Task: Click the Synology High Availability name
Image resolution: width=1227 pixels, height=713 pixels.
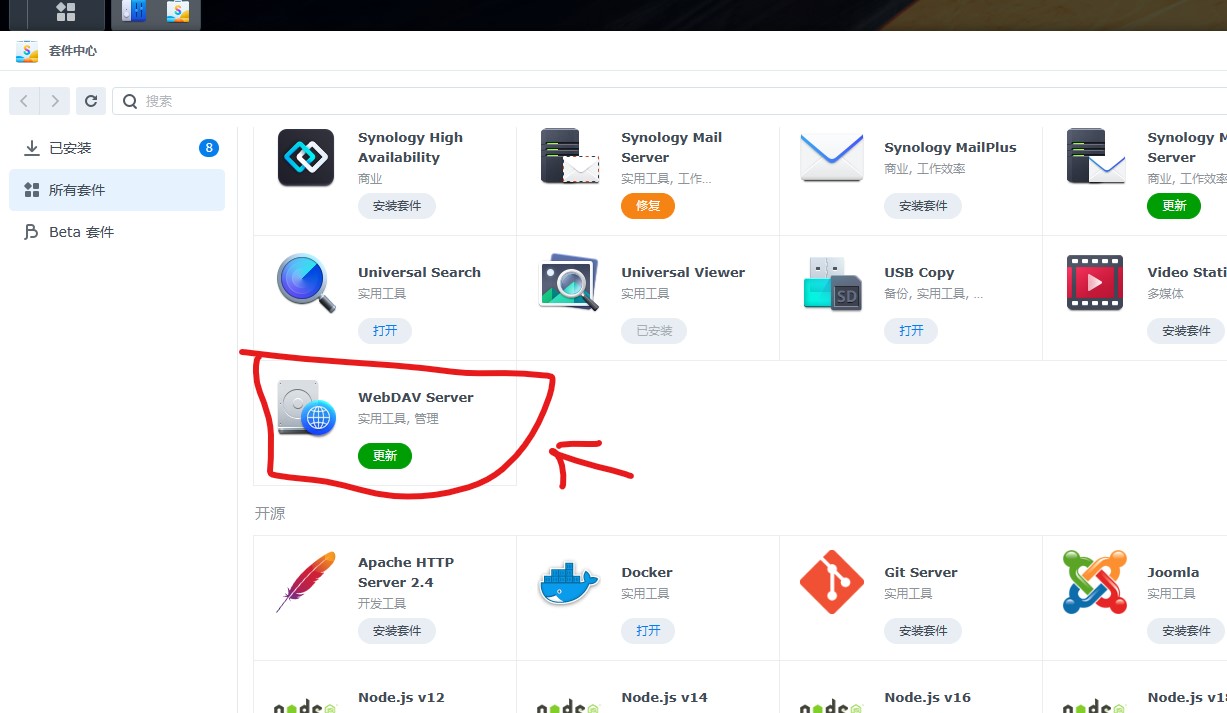Action: pos(411,148)
